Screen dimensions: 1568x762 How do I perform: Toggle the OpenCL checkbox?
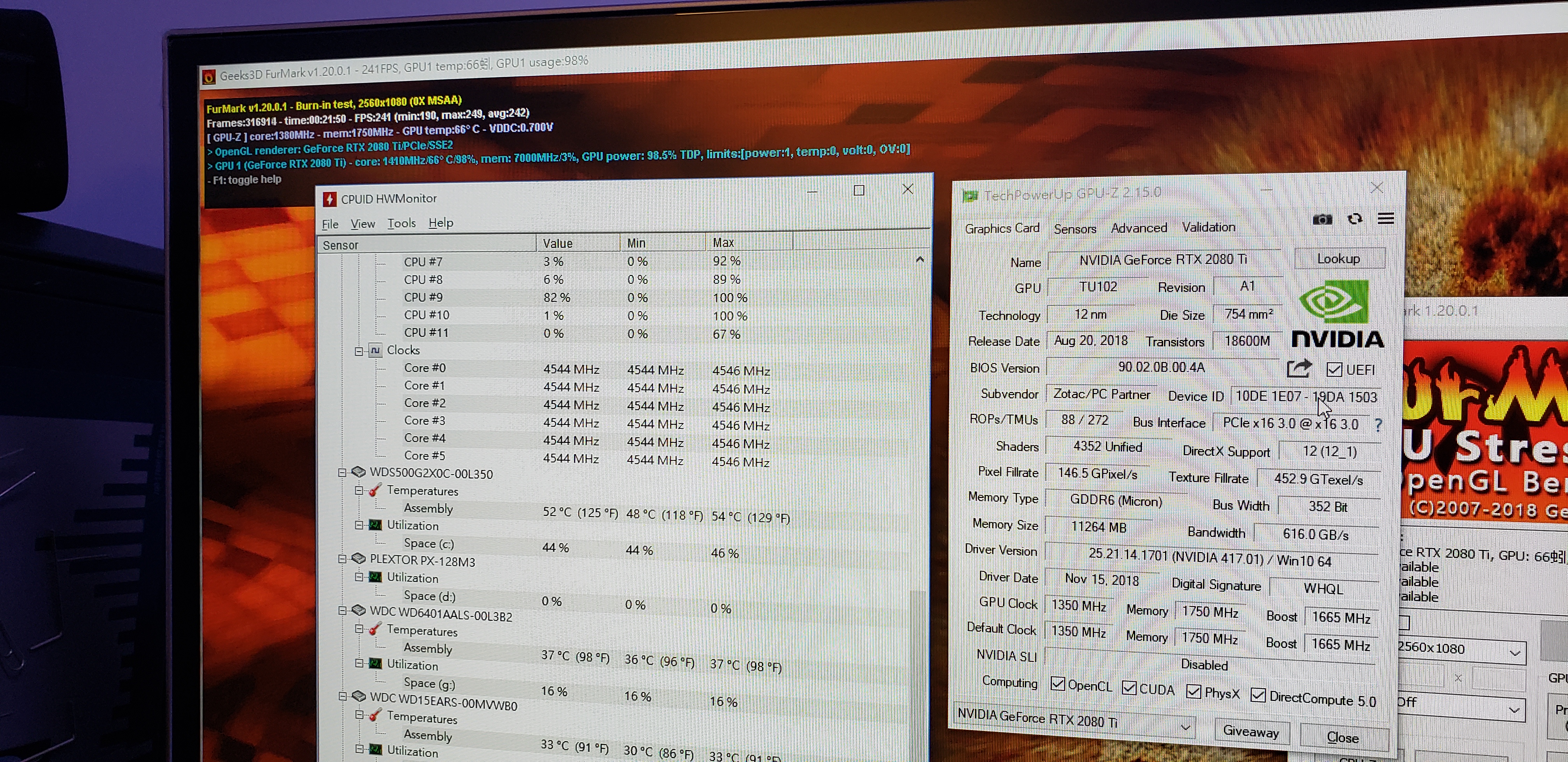tap(1058, 684)
